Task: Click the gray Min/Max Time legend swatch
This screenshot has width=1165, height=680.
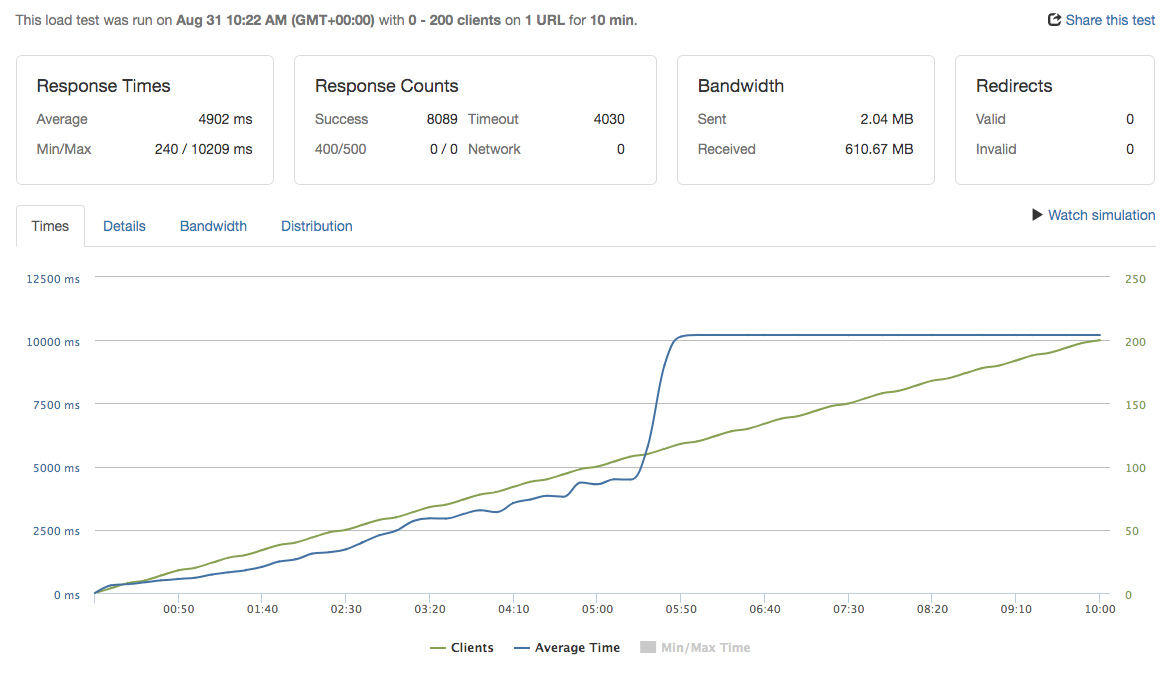Action: [x=647, y=647]
